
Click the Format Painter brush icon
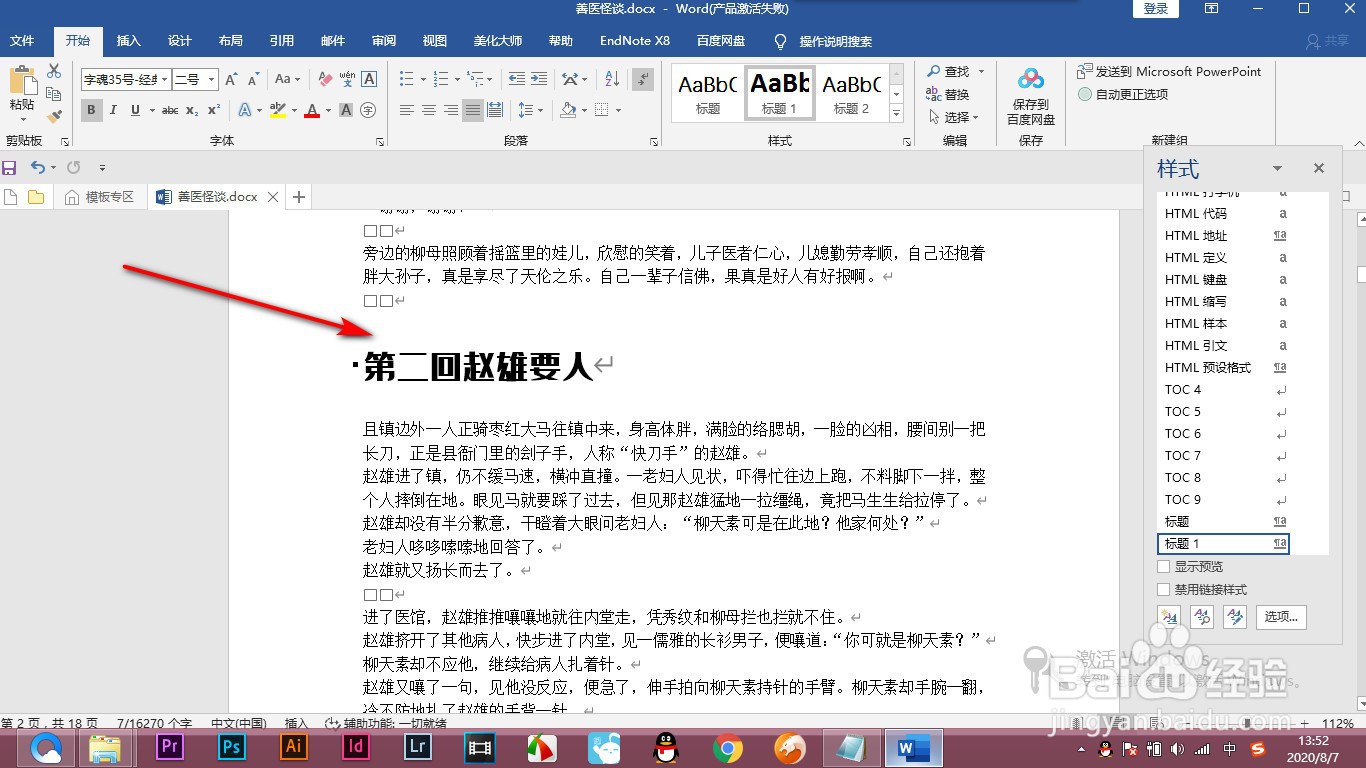54,116
